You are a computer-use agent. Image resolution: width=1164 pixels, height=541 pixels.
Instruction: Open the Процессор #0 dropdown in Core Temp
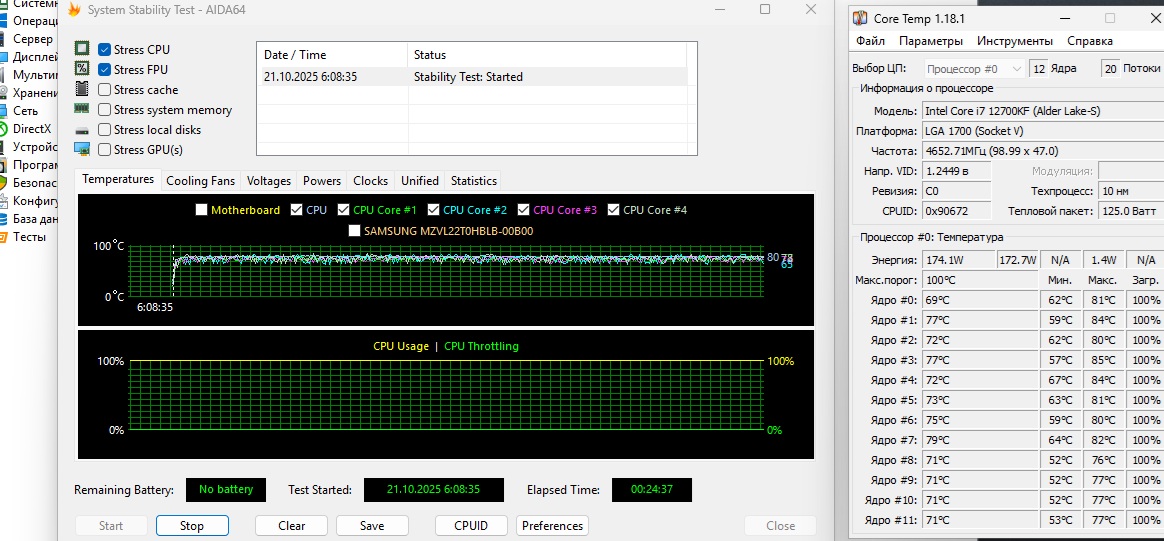point(975,69)
